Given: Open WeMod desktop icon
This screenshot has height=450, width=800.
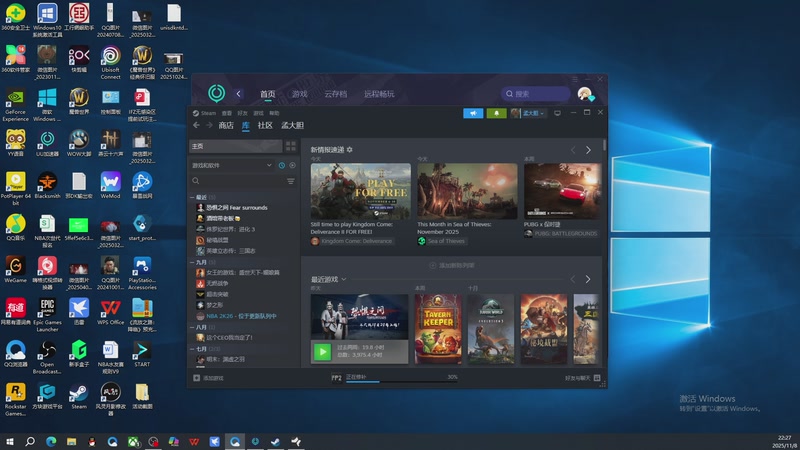Looking at the screenshot, I should tap(110, 186).
